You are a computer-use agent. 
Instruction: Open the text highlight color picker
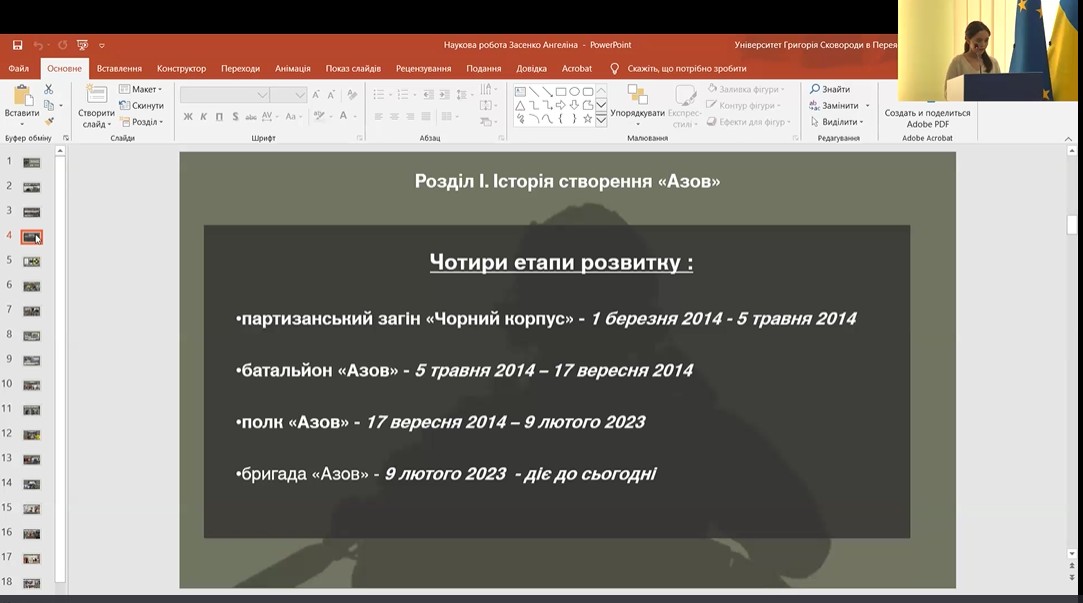(318, 117)
